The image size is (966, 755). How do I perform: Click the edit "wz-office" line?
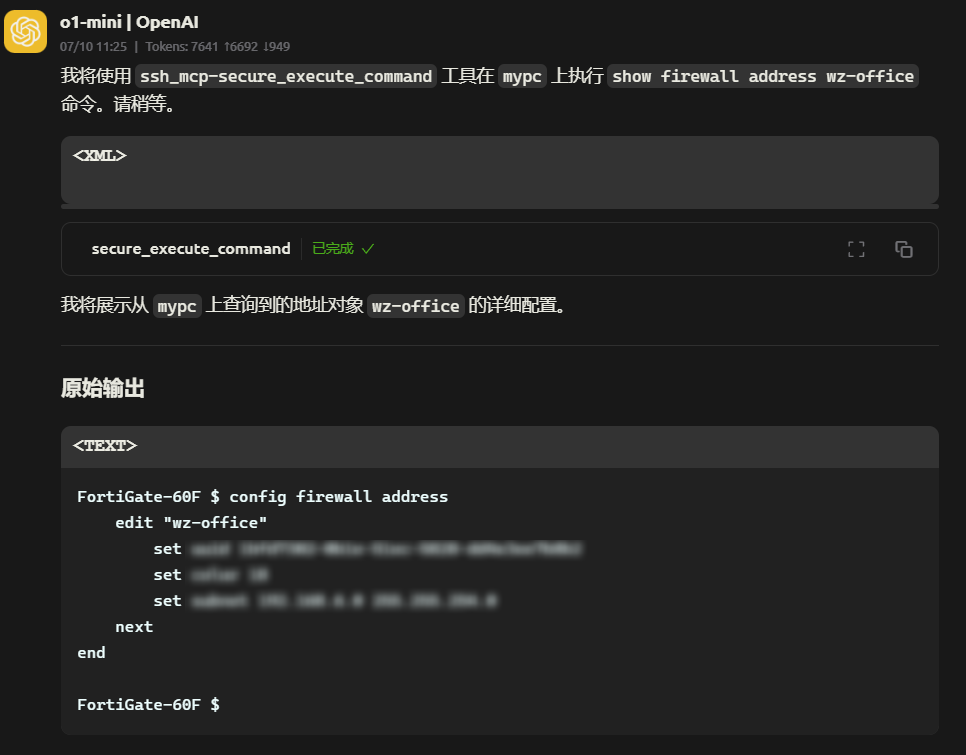click(191, 523)
